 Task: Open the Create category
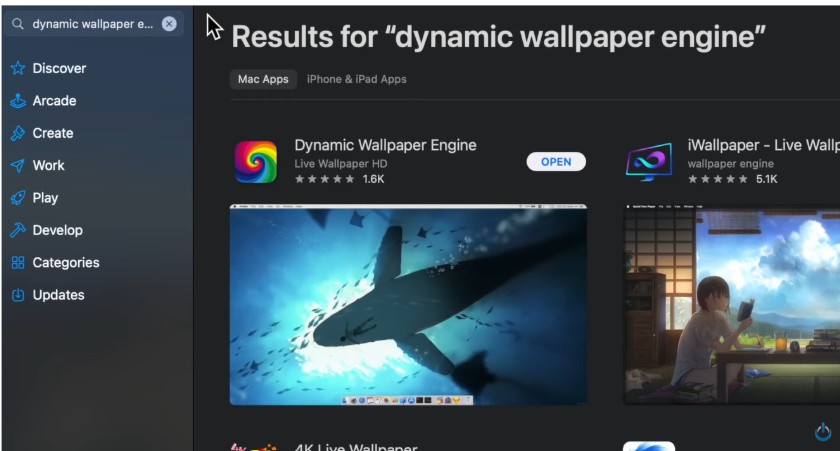pyautogui.click(x=52, y=133)
